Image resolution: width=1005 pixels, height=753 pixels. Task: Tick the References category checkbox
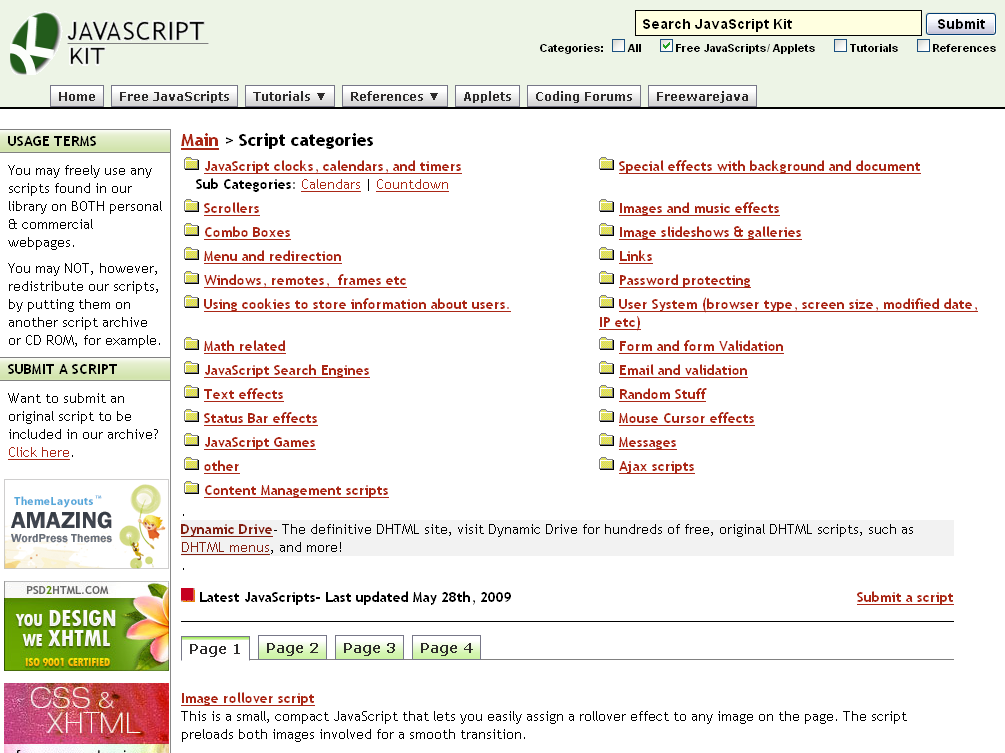[923, 46]
